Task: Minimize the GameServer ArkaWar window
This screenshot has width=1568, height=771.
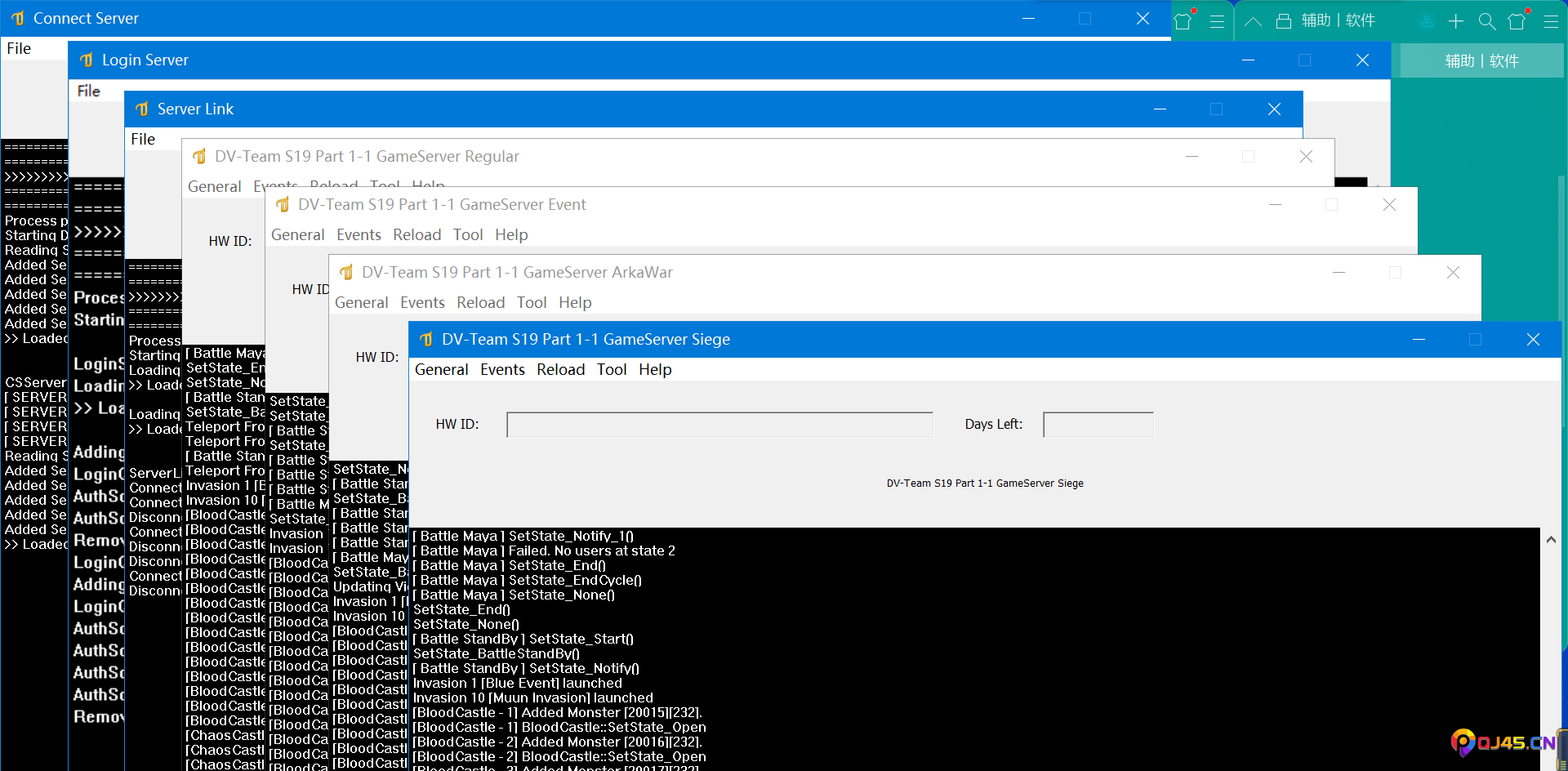Action: [1339, 272]
